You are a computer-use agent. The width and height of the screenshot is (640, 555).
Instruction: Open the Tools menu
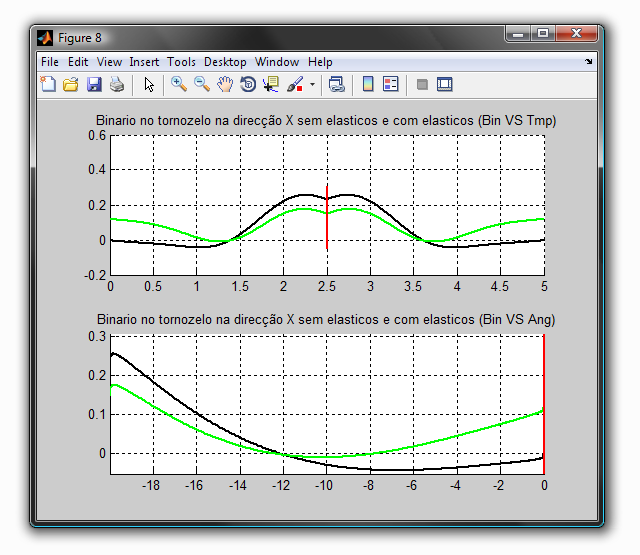(181, 62)
